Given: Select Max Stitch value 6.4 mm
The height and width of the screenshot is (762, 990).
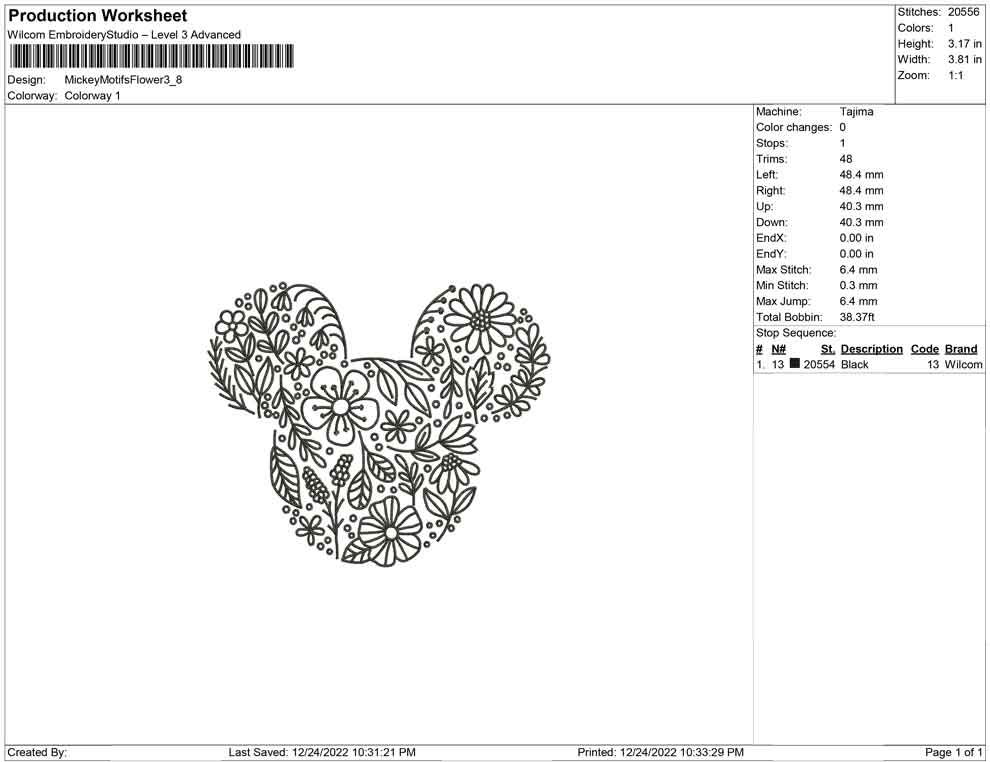Looking at the screenshot, I should click(x=858, y=270).
